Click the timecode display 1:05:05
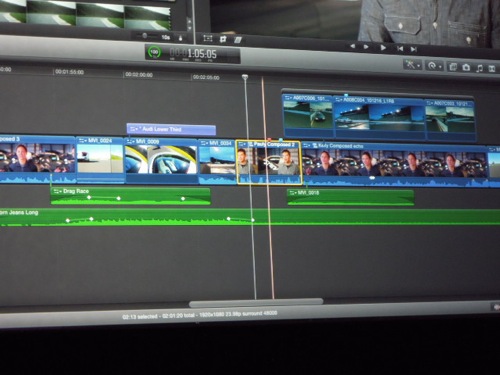The width and height of the screenshot is (500, 375). coord(193,54)
